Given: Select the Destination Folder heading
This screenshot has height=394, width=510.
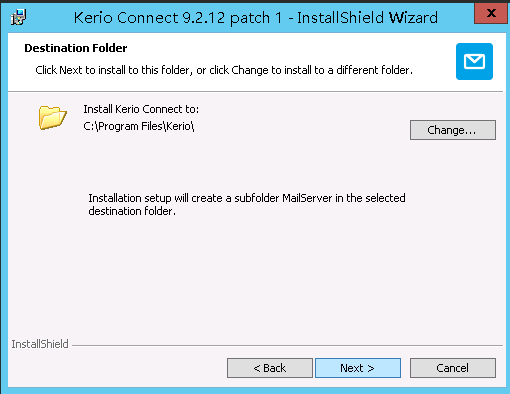Looking at the screenshot, I should (x=76, y=48).
